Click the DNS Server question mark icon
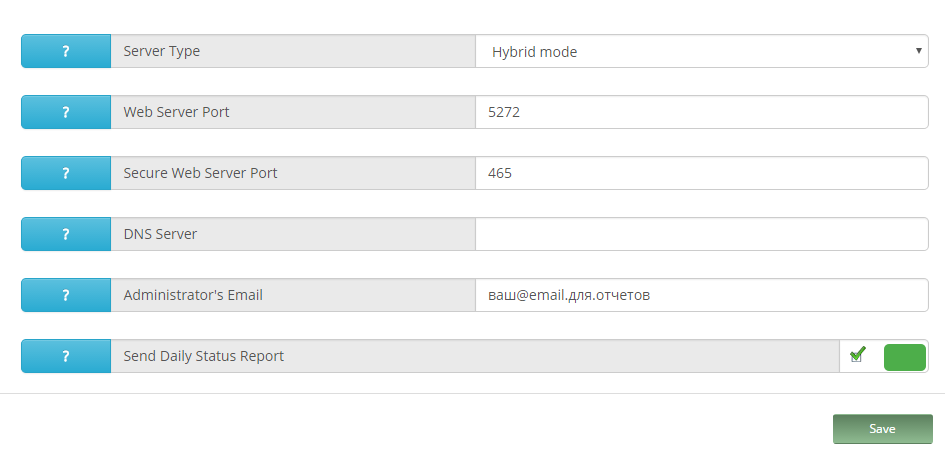The width and height of the screenshot is (945, 455). tap(66, 234)
